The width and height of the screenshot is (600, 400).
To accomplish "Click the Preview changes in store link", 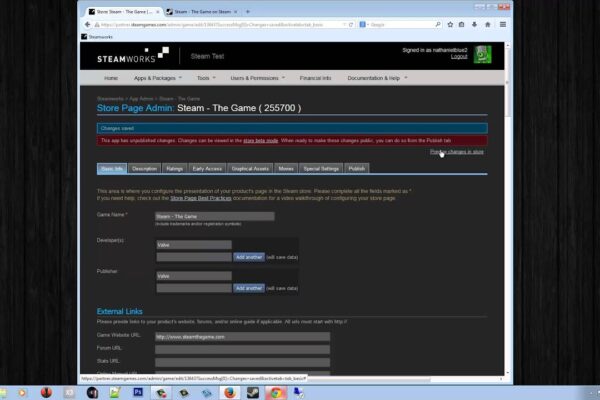I will click(456, 152).
